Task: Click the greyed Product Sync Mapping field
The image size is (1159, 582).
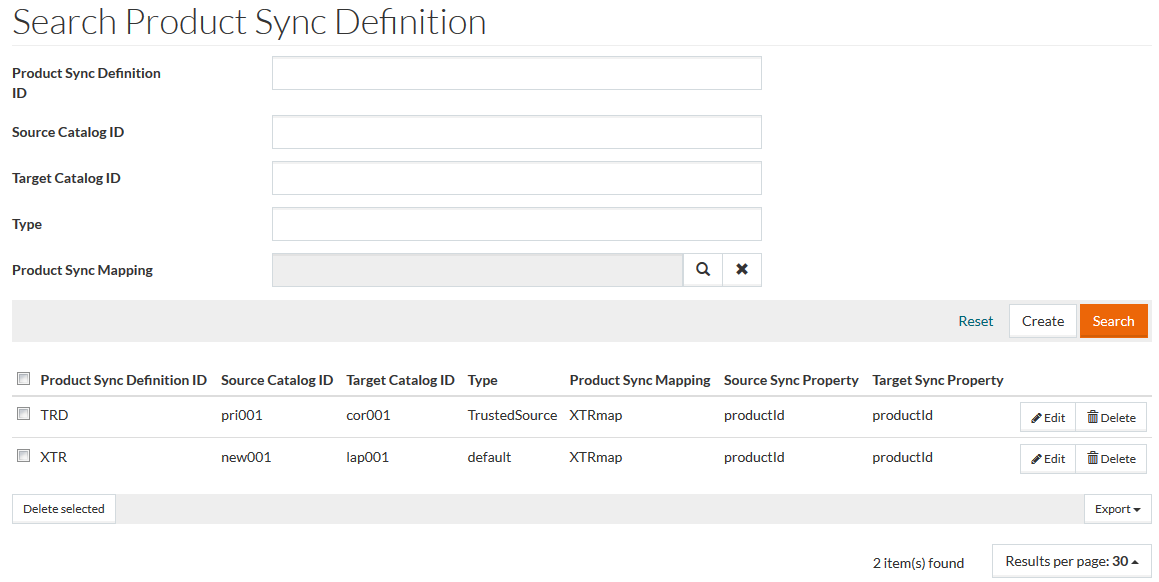Action: pos(477,270)
